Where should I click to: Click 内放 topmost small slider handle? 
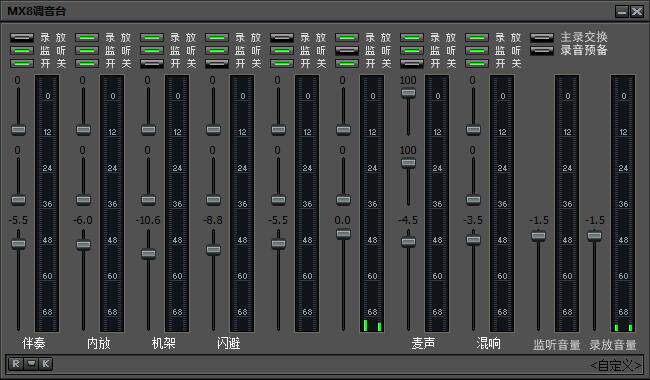[83, 130]
